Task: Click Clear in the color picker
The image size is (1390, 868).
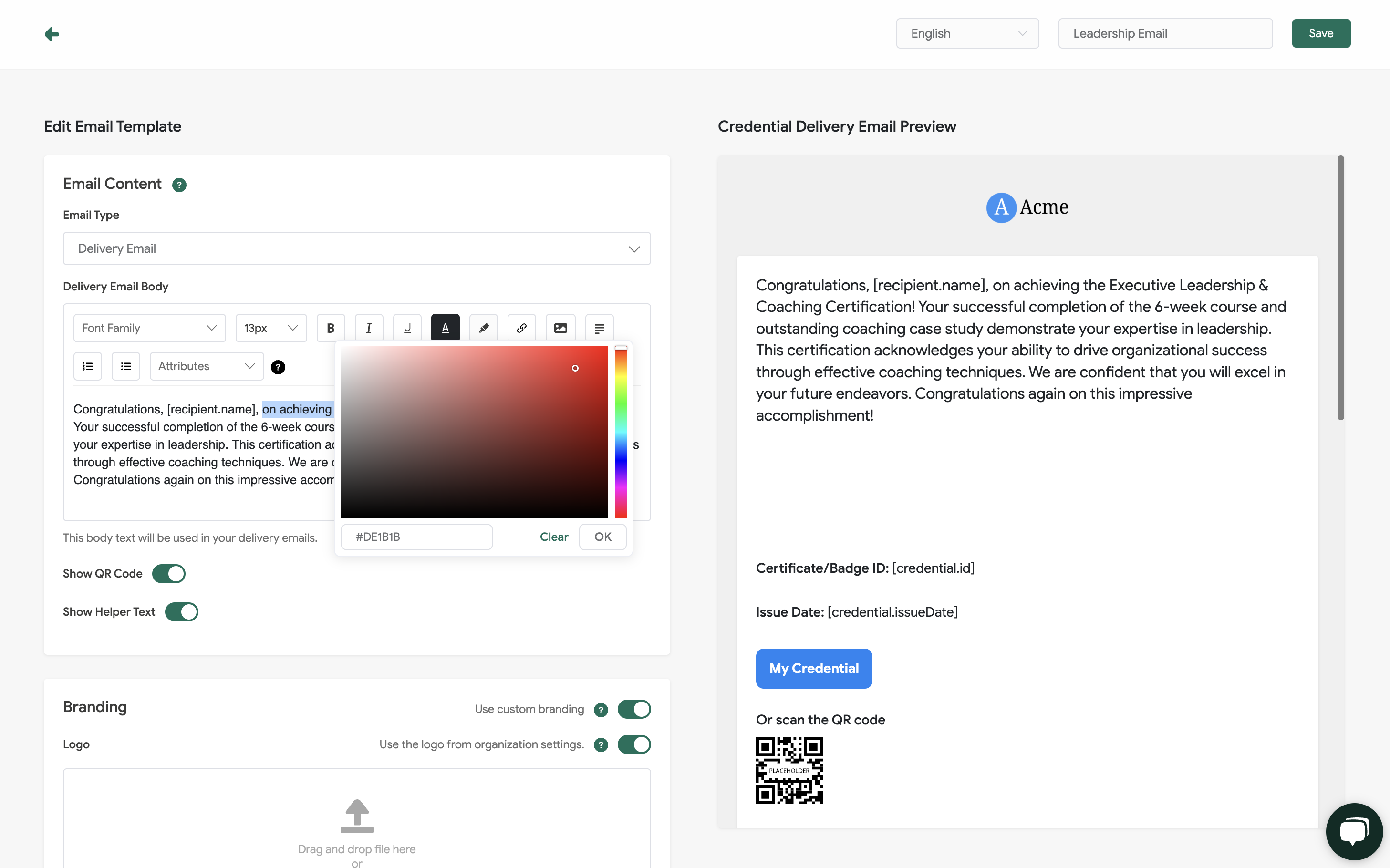Action: (x=553, y=537)
